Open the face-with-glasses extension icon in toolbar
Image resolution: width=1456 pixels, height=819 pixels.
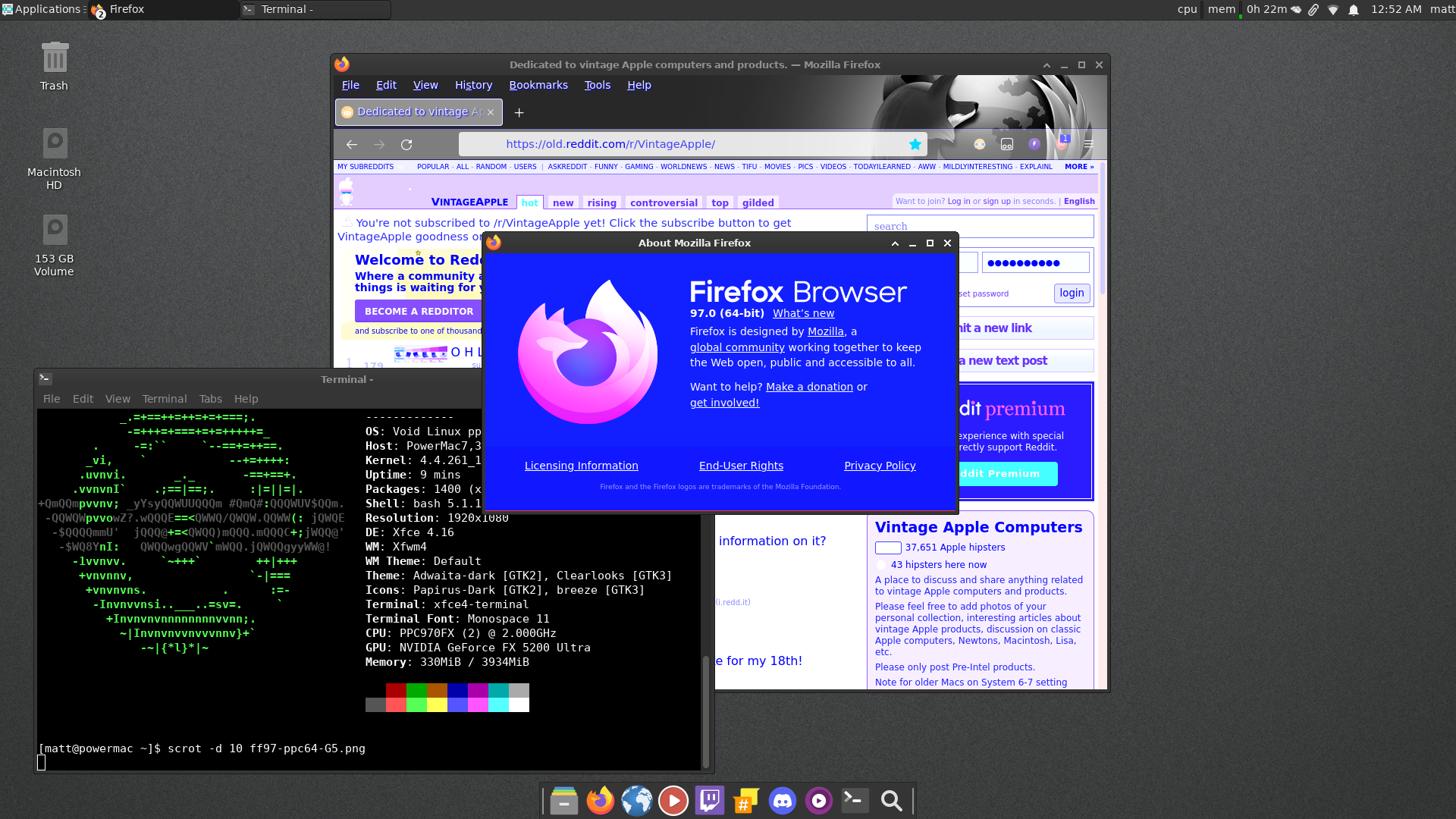tap(980, 144)
